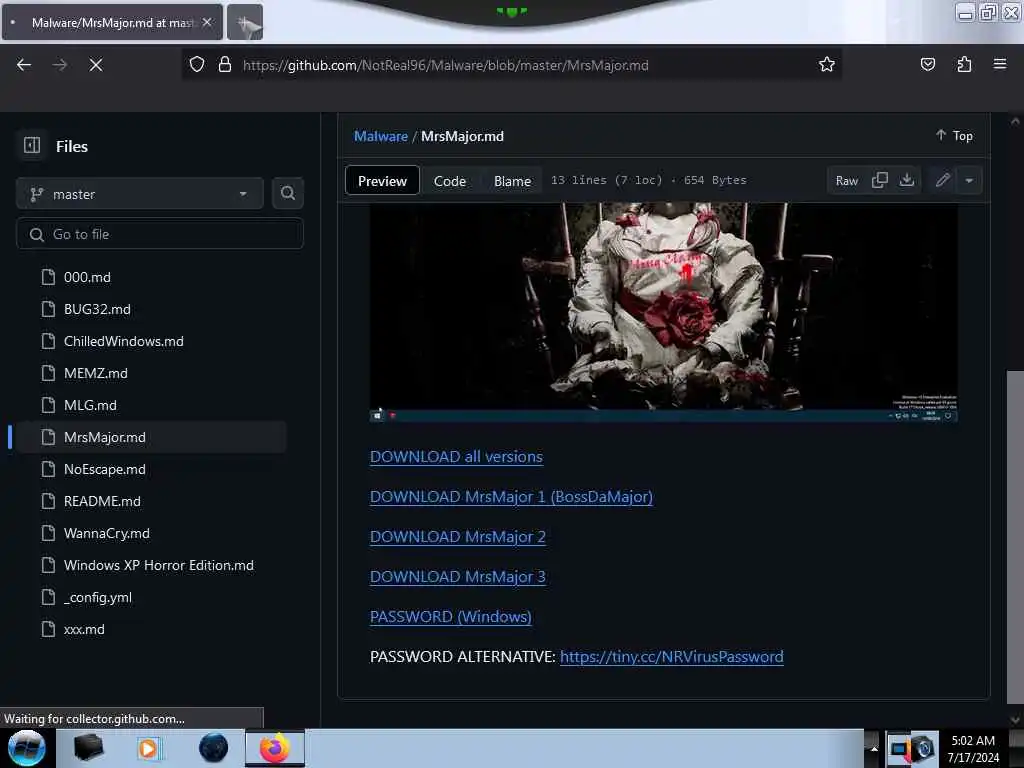Viewport: 1024px width, 768px height.
Task: Close the MrsMajor.md browser tab
Action: [207, 22]
